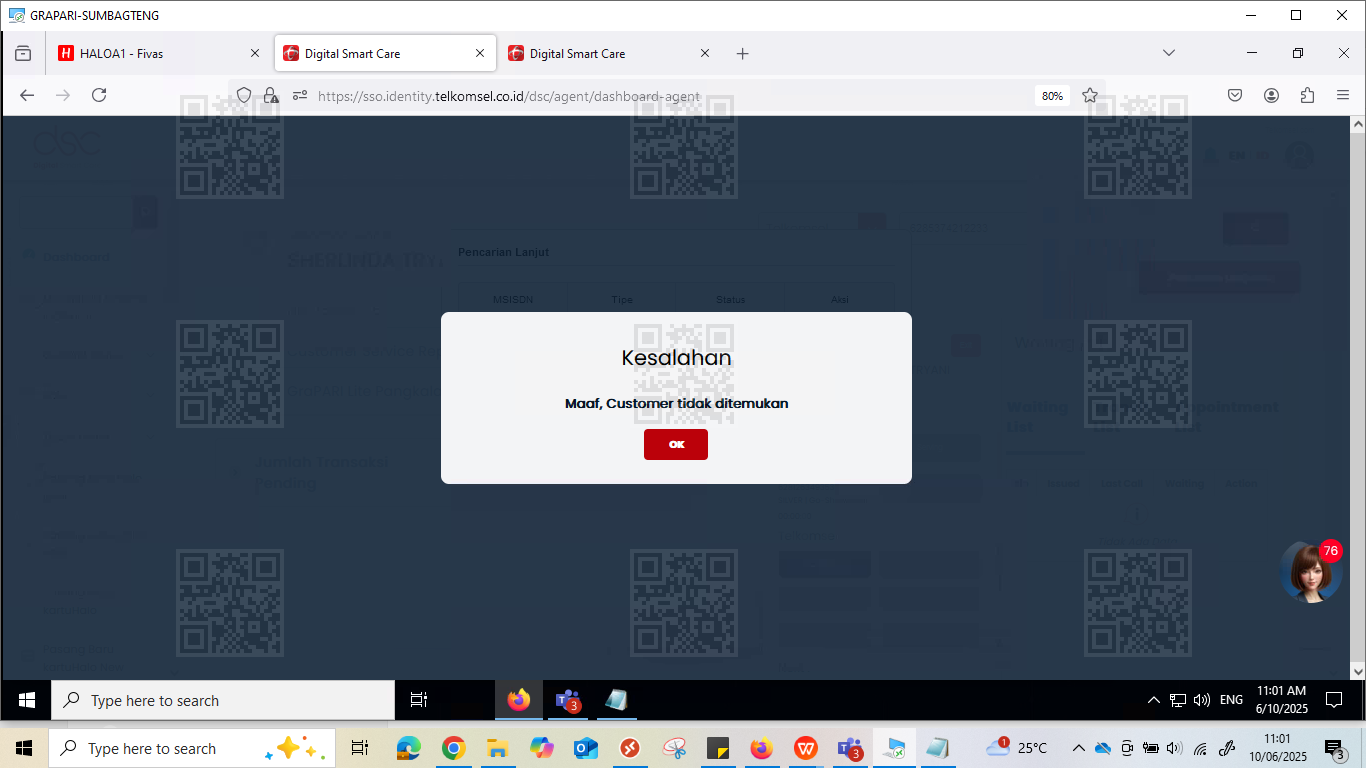This screenshot has width=1366, height=768.
Task: Open Teams from the host taskbar
Action: click(x=850, y=748)
